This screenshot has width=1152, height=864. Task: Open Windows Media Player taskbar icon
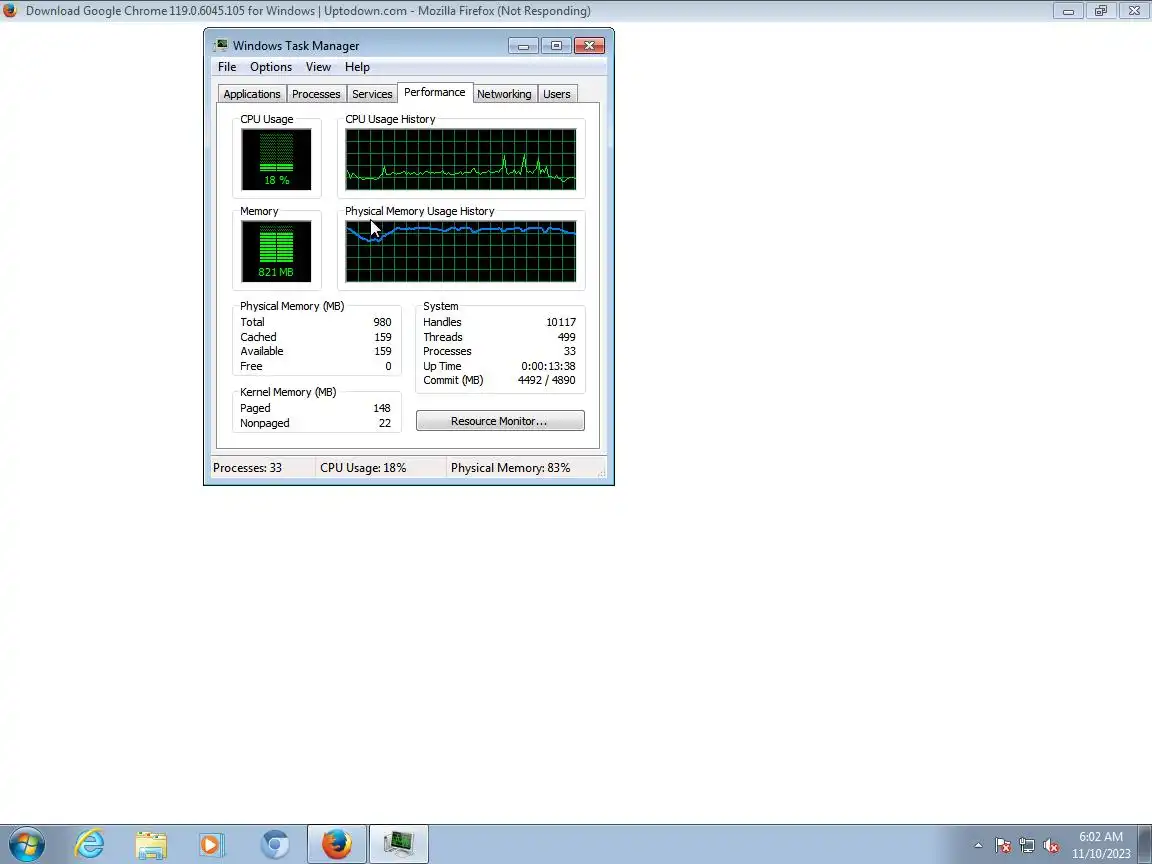tap(212, 845)
